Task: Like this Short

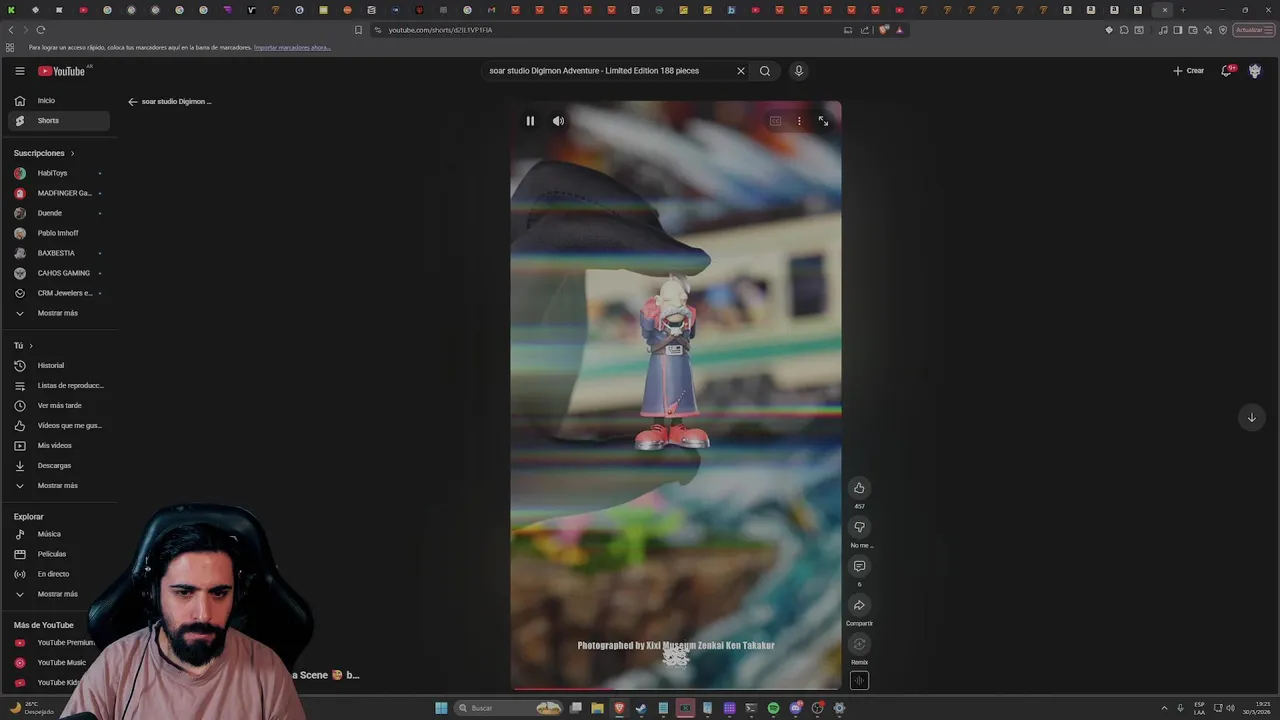Action: 859,488
